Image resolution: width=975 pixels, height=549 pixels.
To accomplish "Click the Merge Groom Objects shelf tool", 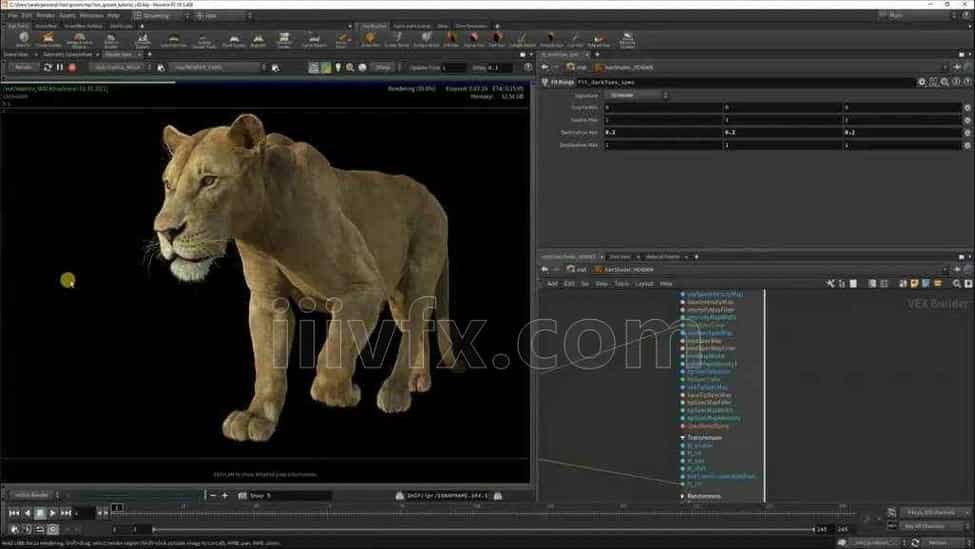I will pos(79,40).
